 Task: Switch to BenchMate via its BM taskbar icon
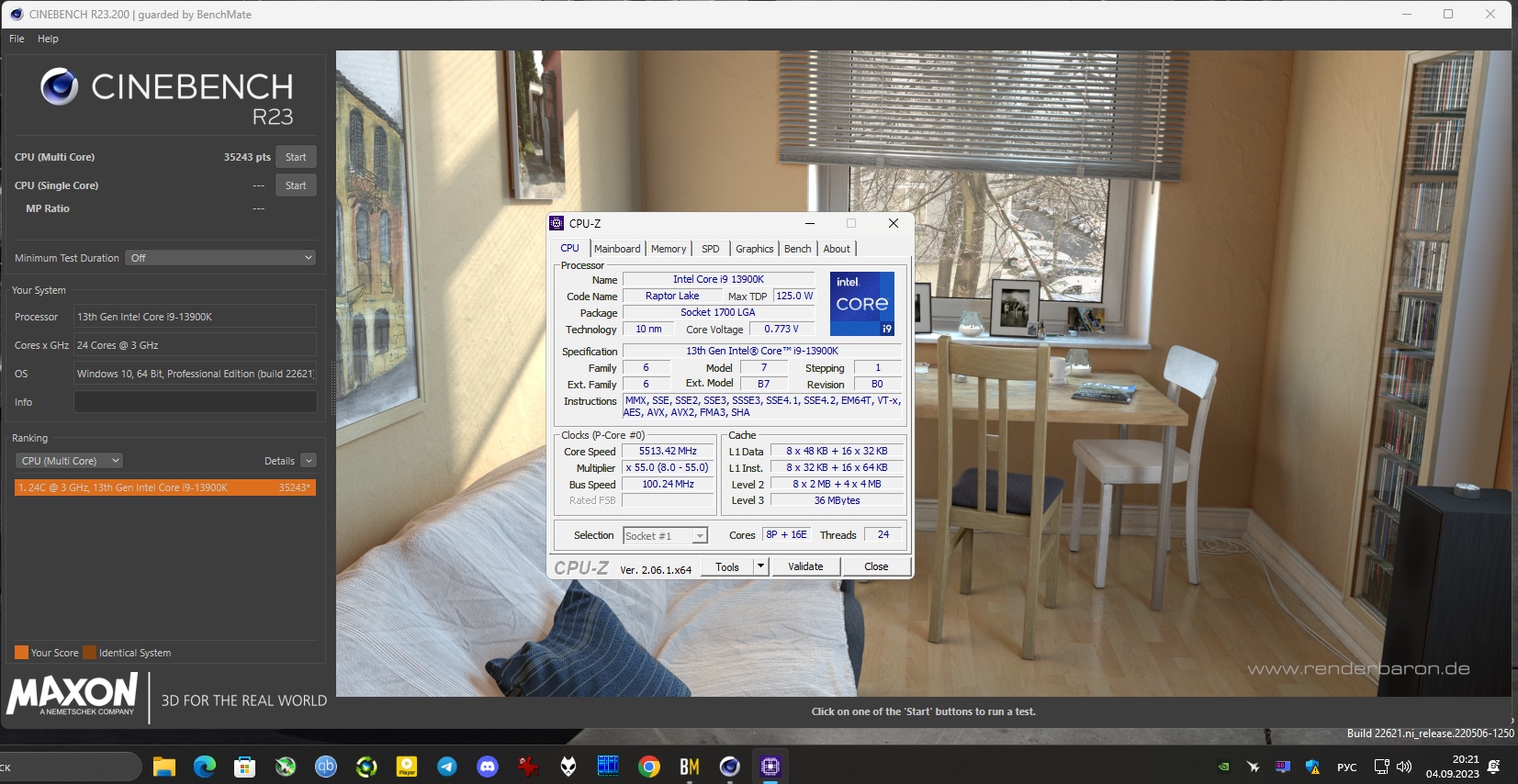pos(690,767)
